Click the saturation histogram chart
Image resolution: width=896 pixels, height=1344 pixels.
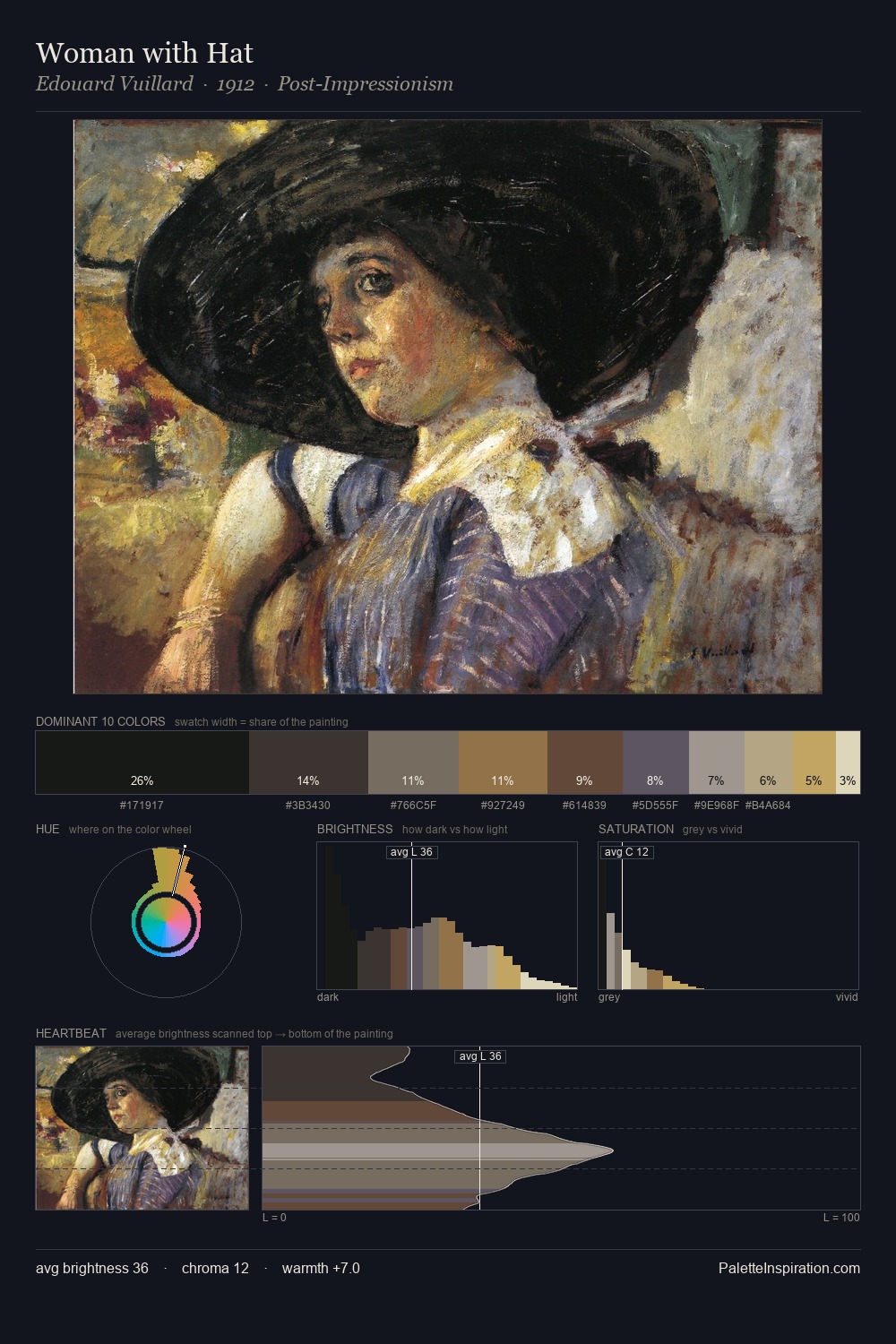click(728, 916)
